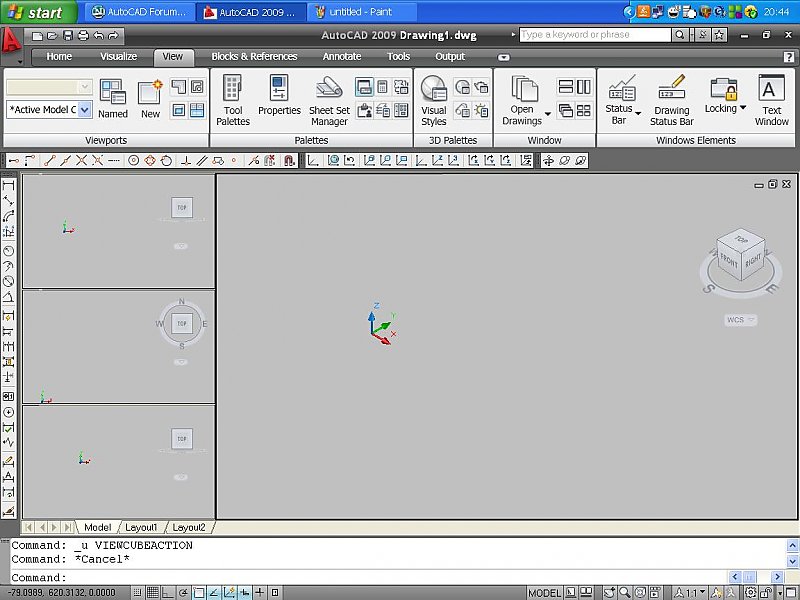Screen dimensions: 800x600
Task: Click the MODEL button in status bar
Action: [x=544, y=593]
